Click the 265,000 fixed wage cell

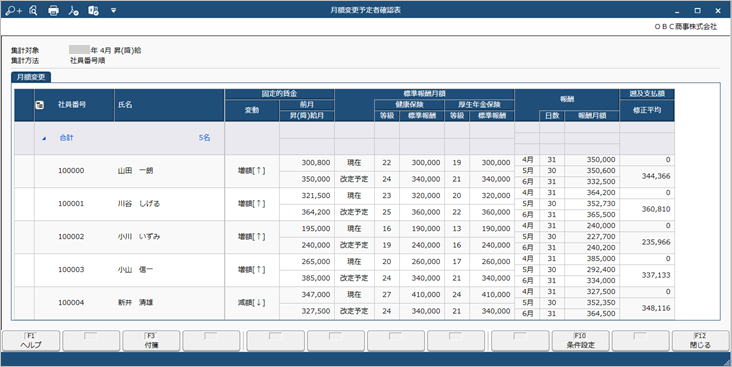(316, 261)
